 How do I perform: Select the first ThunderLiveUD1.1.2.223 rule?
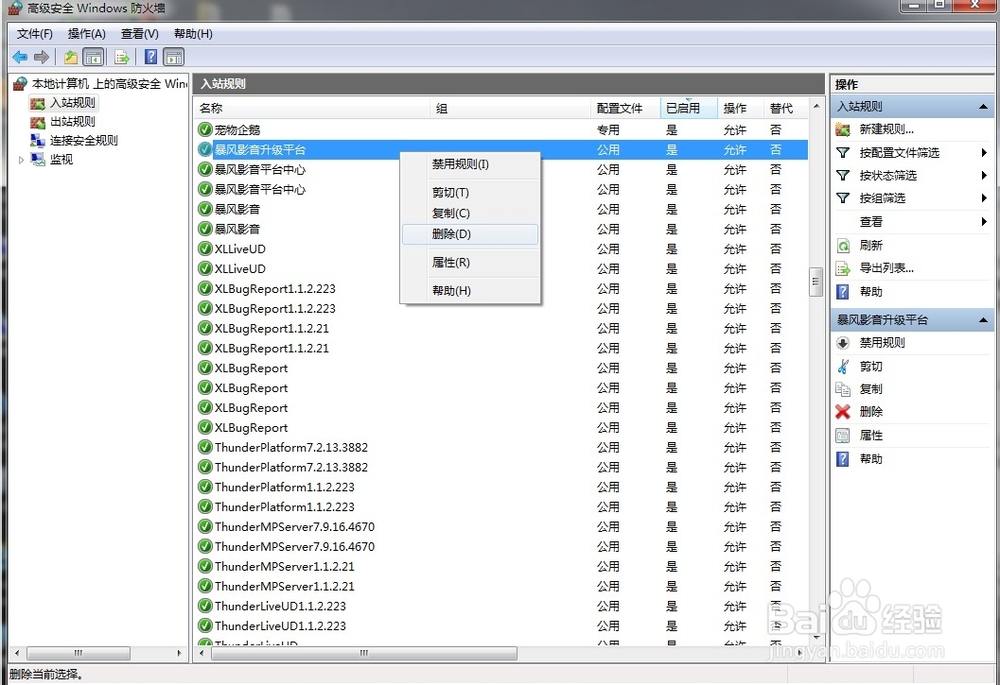point(501,606)
